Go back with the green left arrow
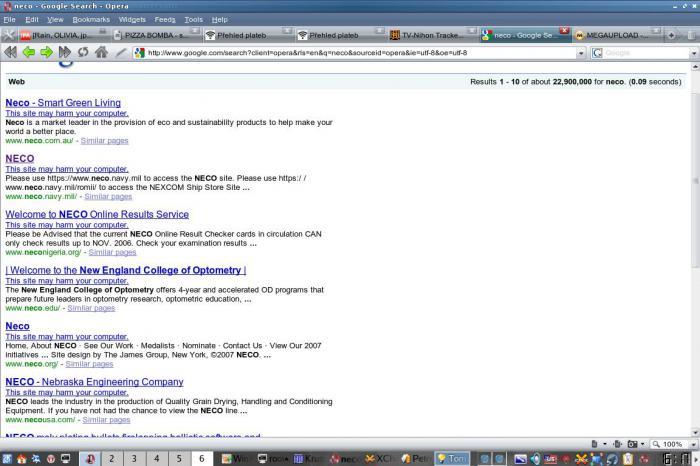This screenshot has width=700, height=466. (29, 52)
